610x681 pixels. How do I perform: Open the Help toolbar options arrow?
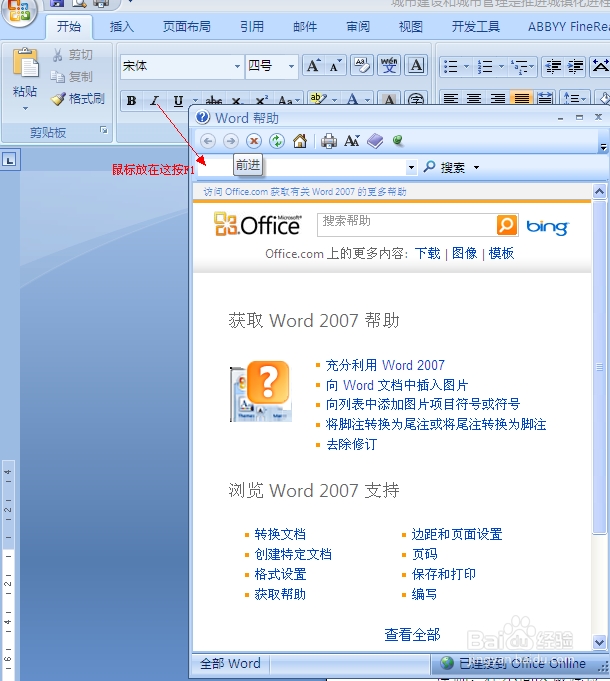pos(603,147)
